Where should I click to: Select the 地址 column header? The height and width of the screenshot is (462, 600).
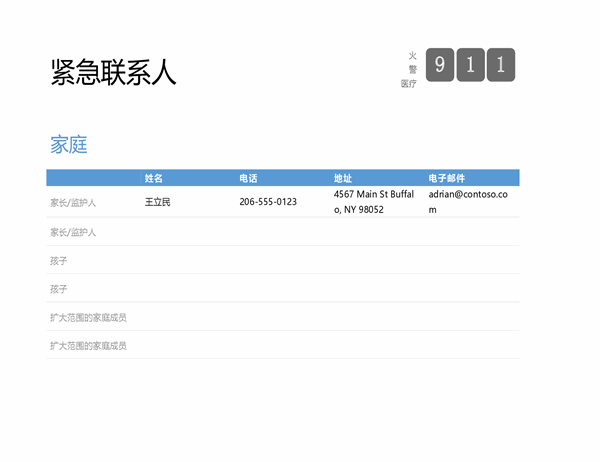pos(343,178)
